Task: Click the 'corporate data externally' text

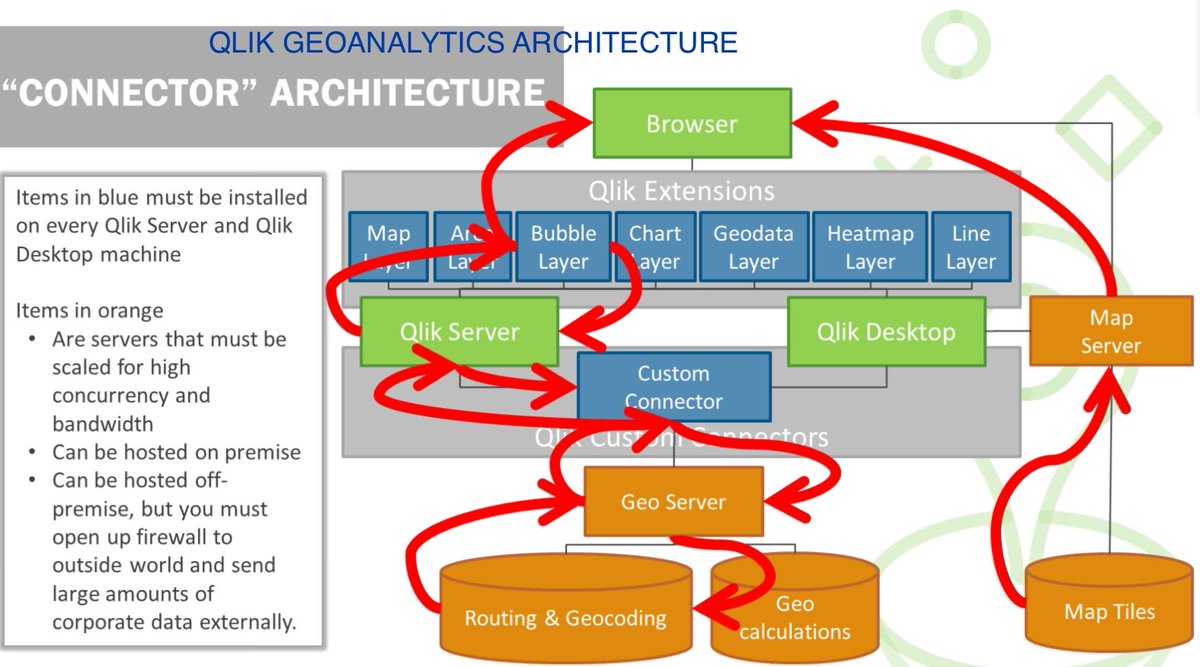Action: tap(174, 621)
